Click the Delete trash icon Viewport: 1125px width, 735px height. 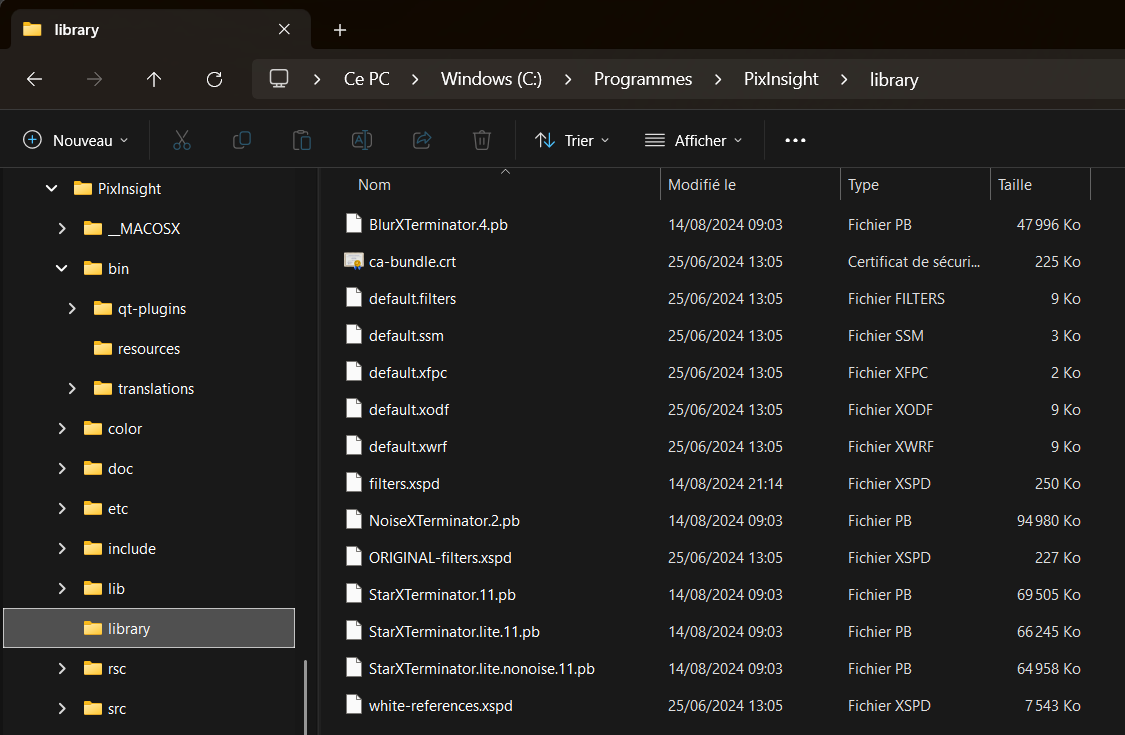tap(482, 140)
